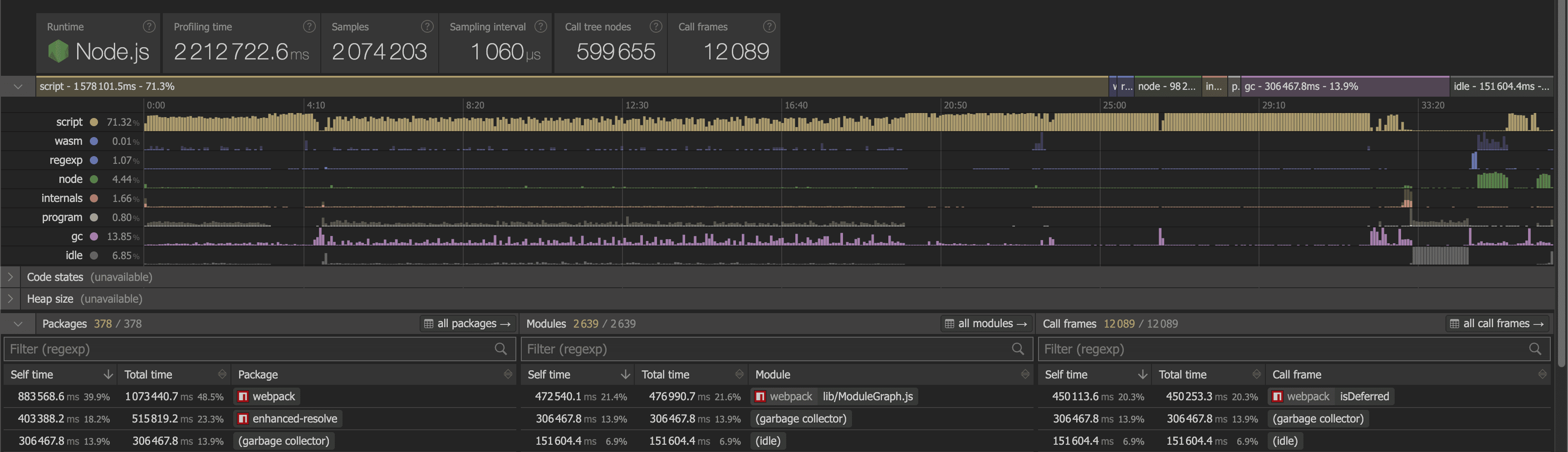Viewport: 1568px width, 452px height.
Task: Open the all call frames table
Action: (x=1497, y=324)
